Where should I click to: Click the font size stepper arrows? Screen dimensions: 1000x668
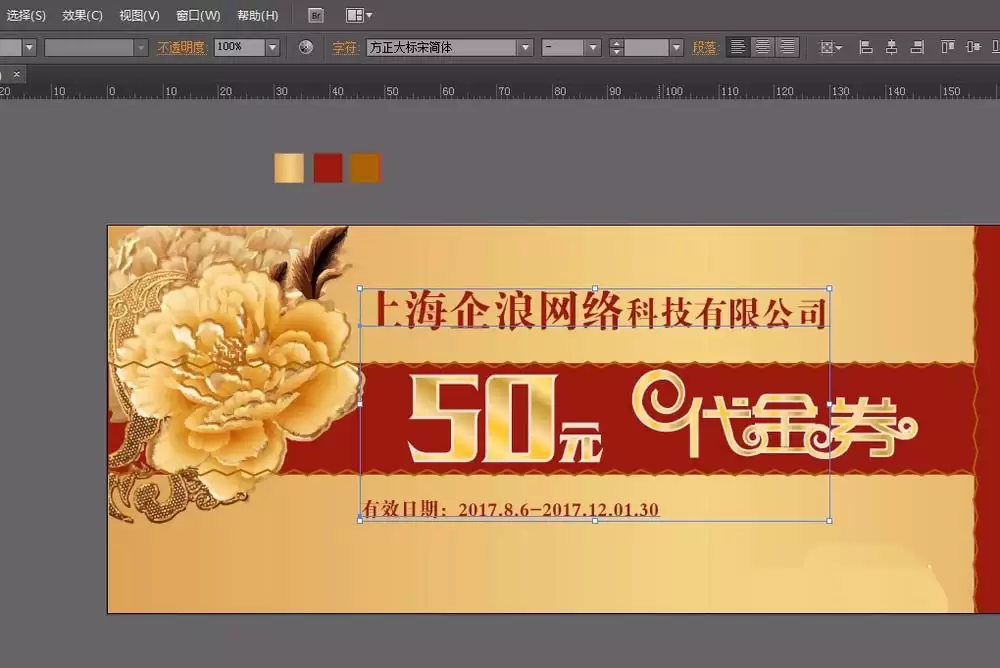pos(616,47)
